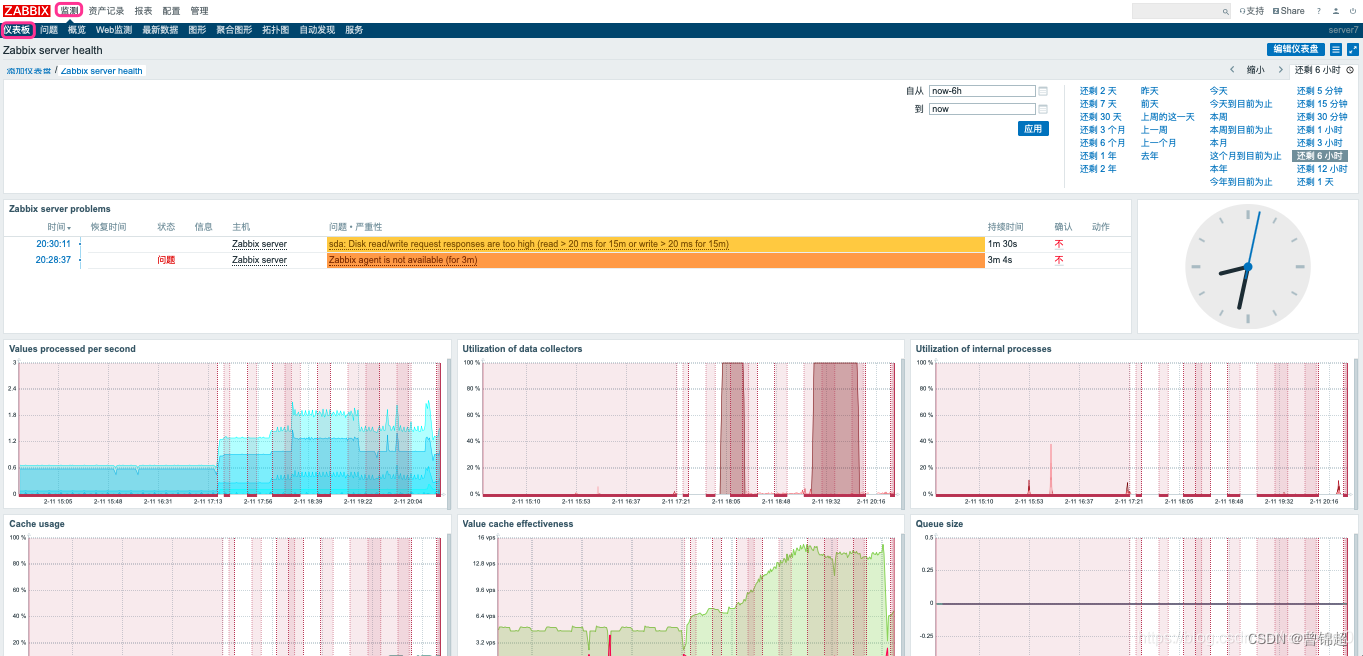Click the search magnifier icon

(1226, 11)
